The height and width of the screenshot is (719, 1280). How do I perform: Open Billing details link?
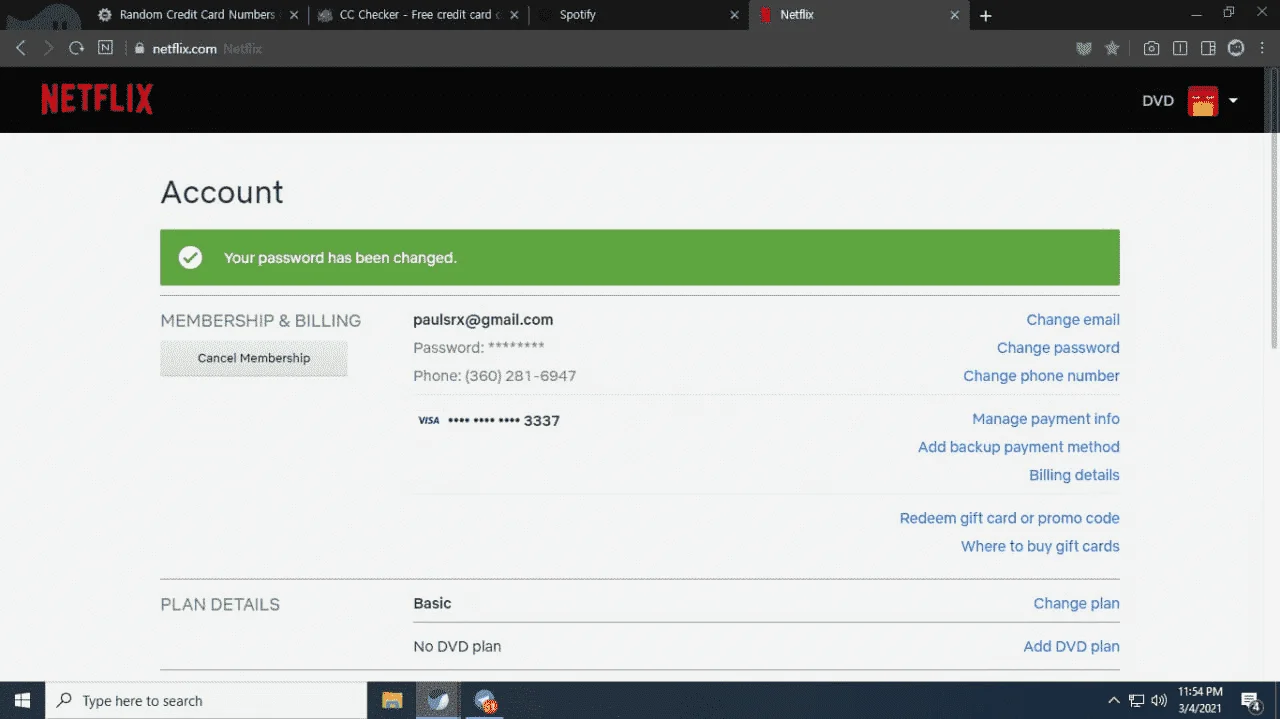1074,475
